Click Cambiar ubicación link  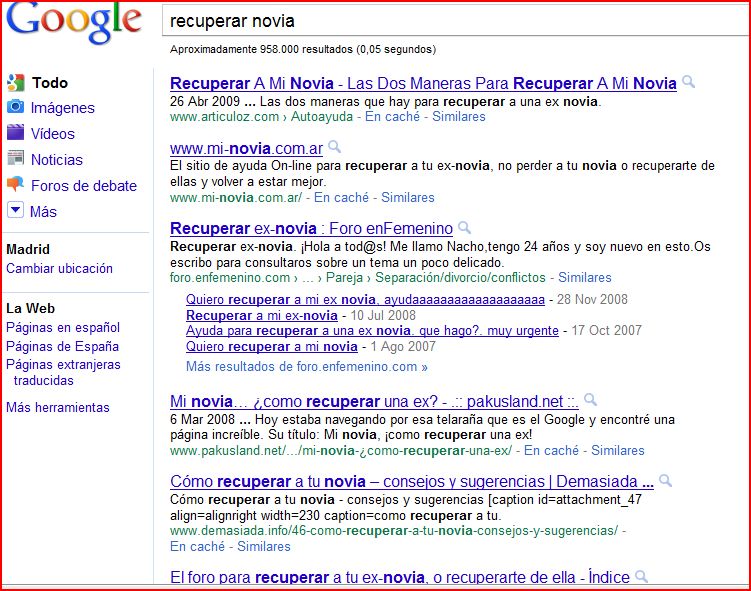(59, 268)
